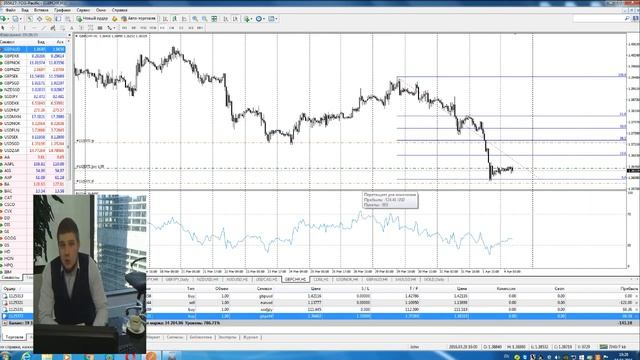Open the Сигналы terminal tab

175,338
